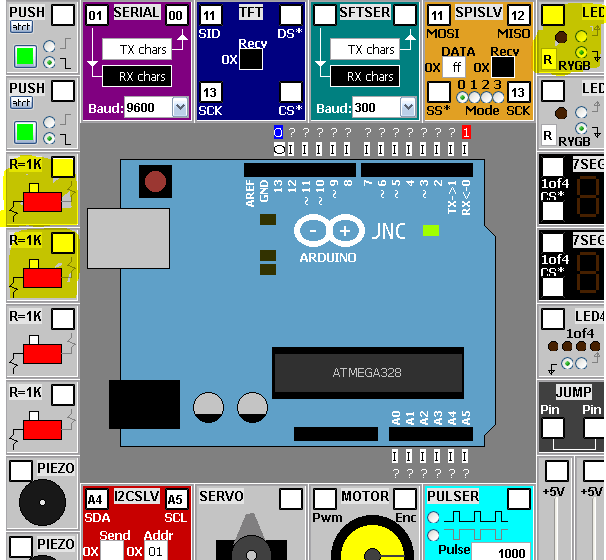Click the R color box in the top LED device
606x560 pixels.
coord(548,60)
